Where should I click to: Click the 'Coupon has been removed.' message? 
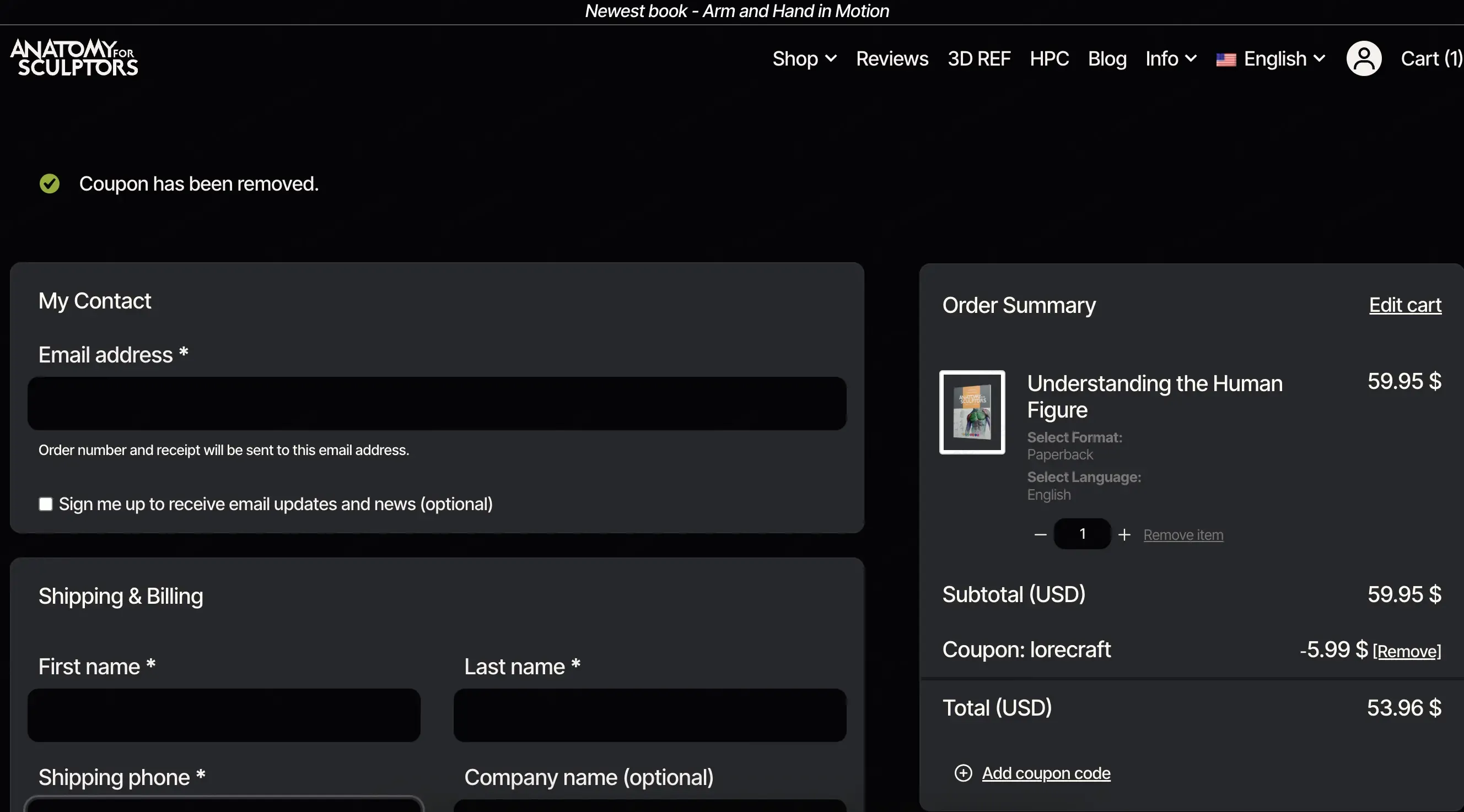point(199,183)
